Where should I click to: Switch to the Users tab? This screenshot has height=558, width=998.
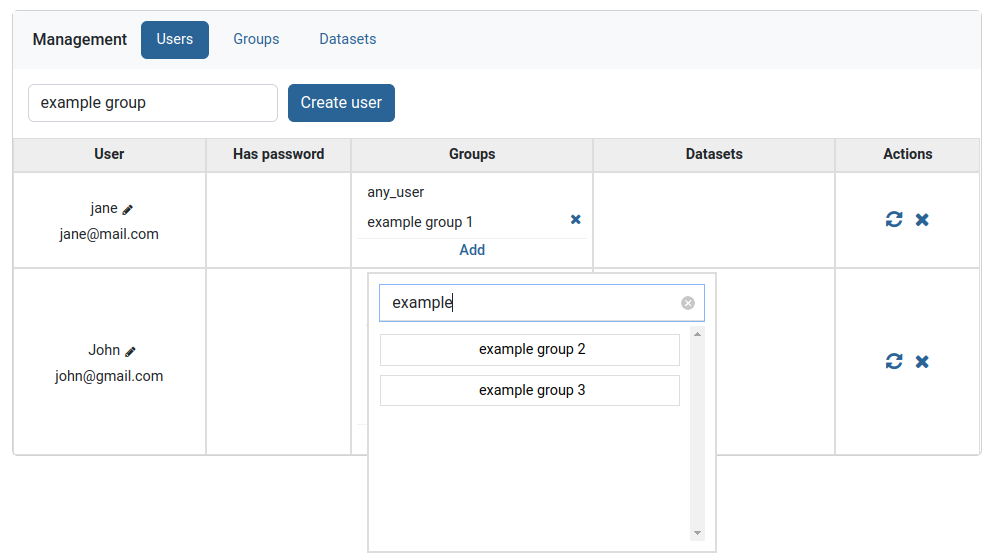click(x=175, y=40)
